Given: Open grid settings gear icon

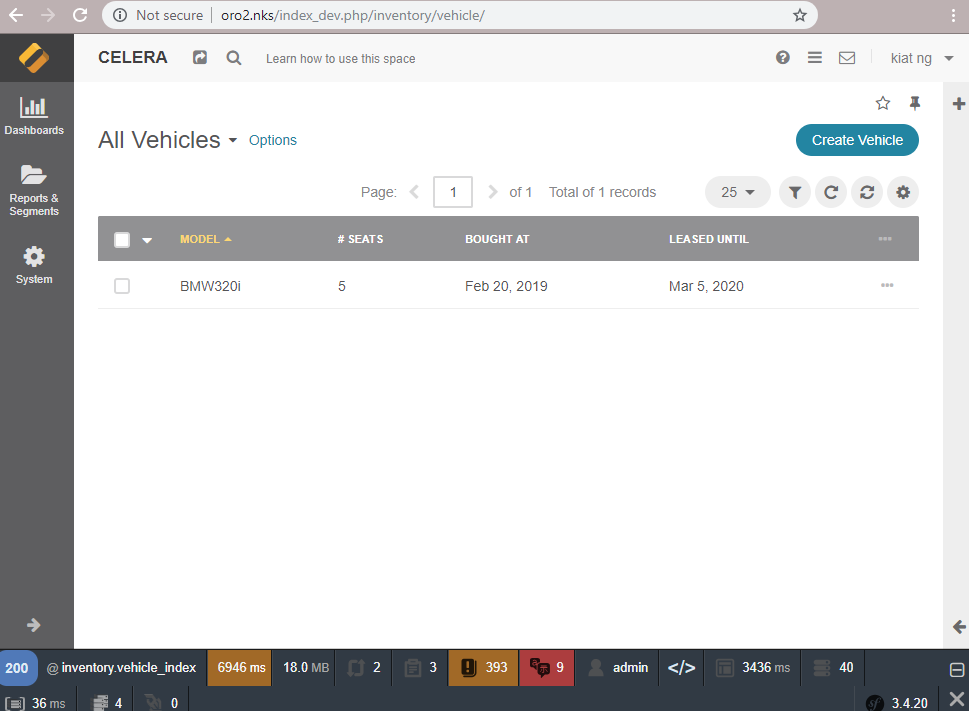Looking at the screenshot, I should pyautogui.click(x=903, y=192).
